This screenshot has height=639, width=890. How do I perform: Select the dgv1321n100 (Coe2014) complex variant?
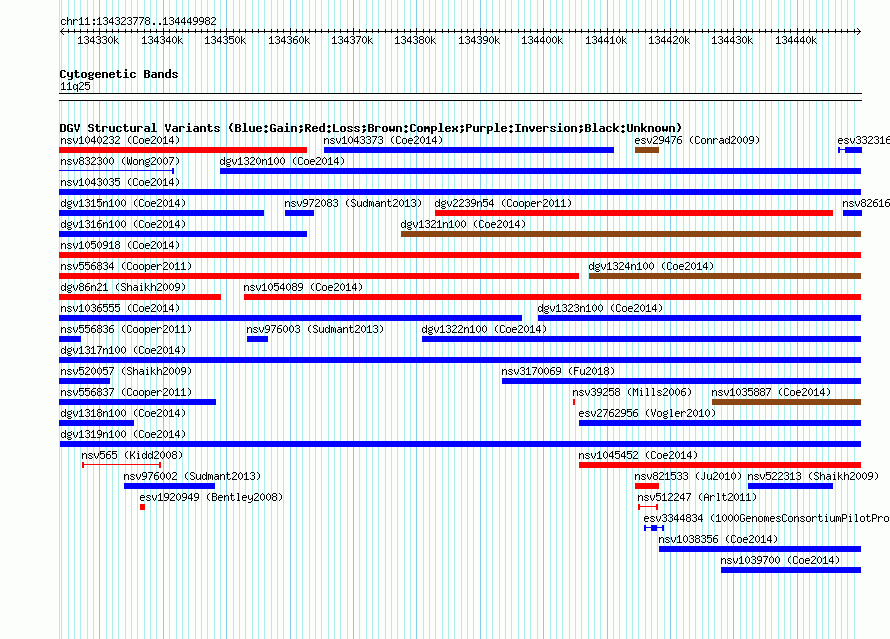(x=631, y=234)
